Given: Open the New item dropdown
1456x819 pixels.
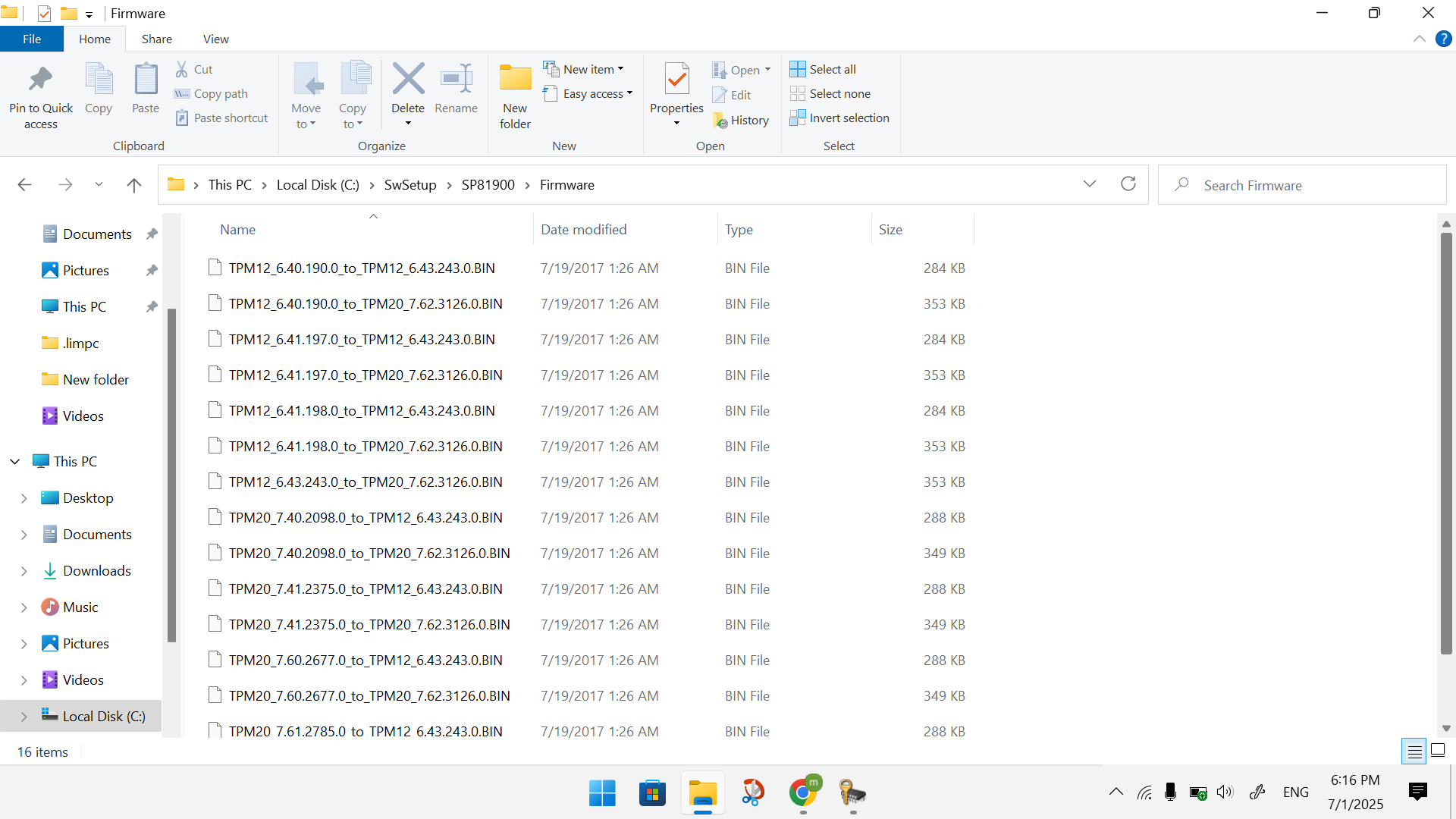Looking at the screenshot, I should (584, 69).
